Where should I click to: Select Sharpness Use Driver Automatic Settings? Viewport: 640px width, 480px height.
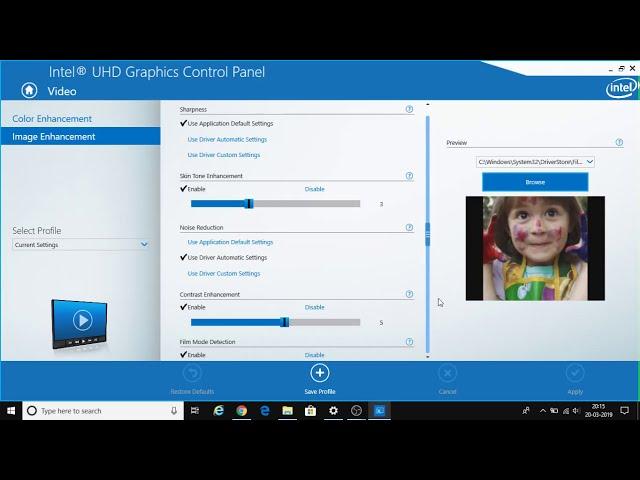pyautogui.click(x=227, y=139)
